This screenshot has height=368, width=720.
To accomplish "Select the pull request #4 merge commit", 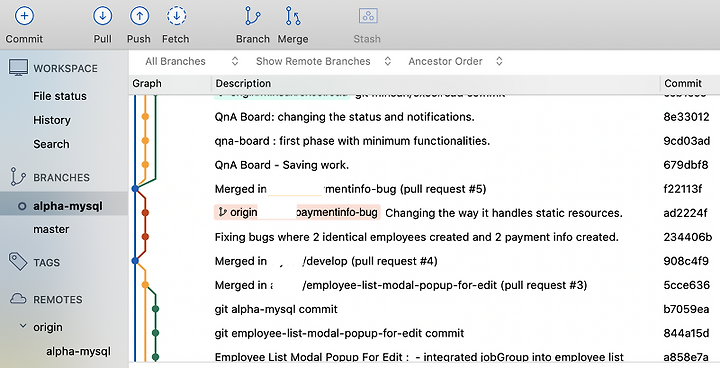I will (x=326, y=261).
